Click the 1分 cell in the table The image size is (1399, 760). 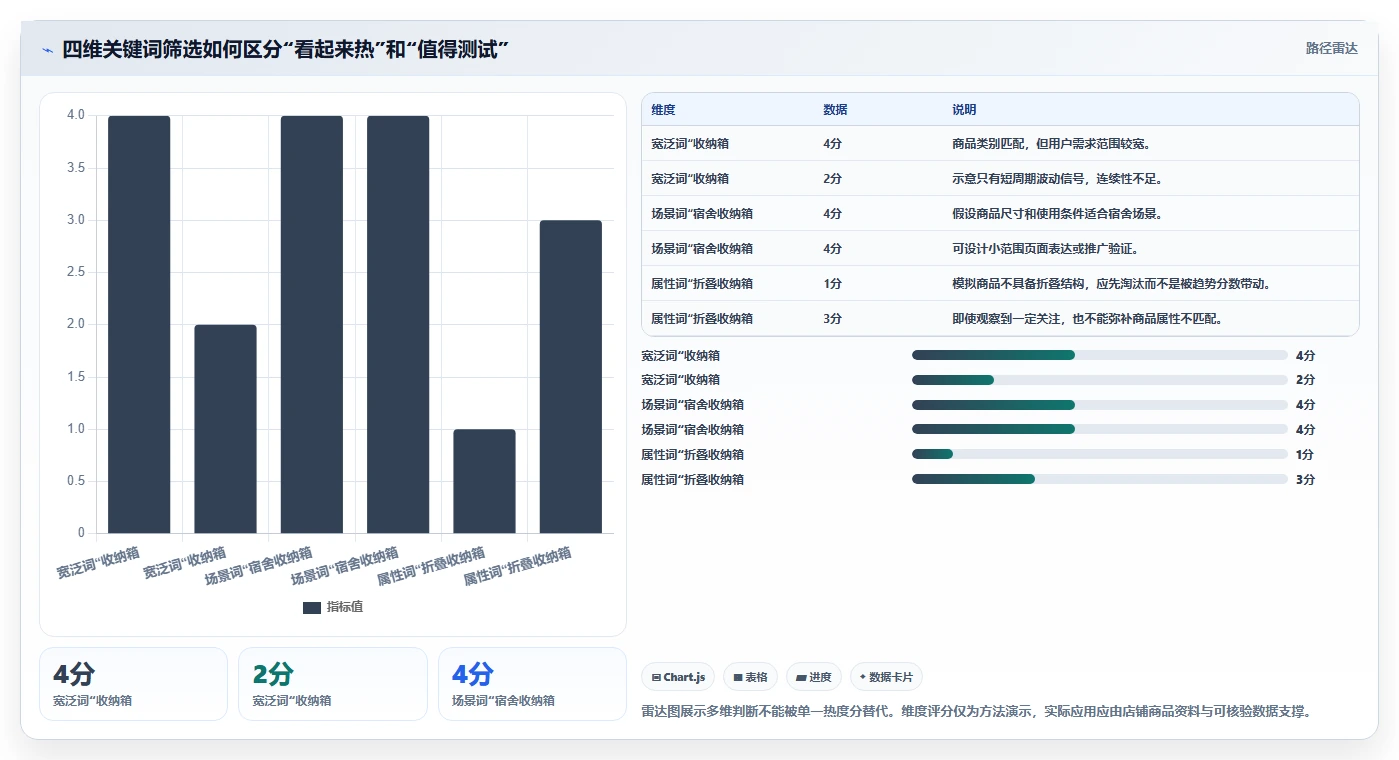click(x=832, y=284)
